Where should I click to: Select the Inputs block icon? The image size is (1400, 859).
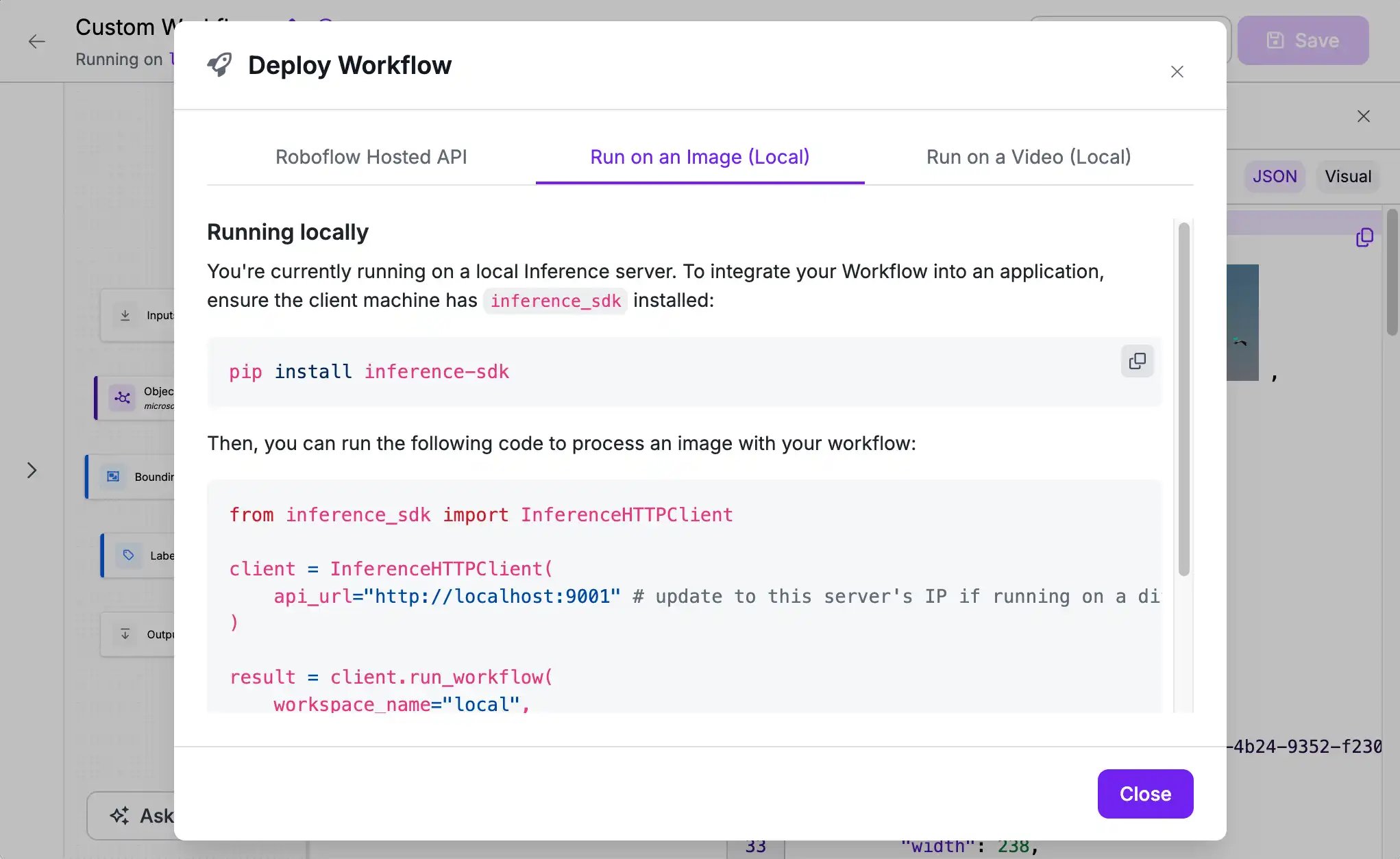click(x=125, y=315)
